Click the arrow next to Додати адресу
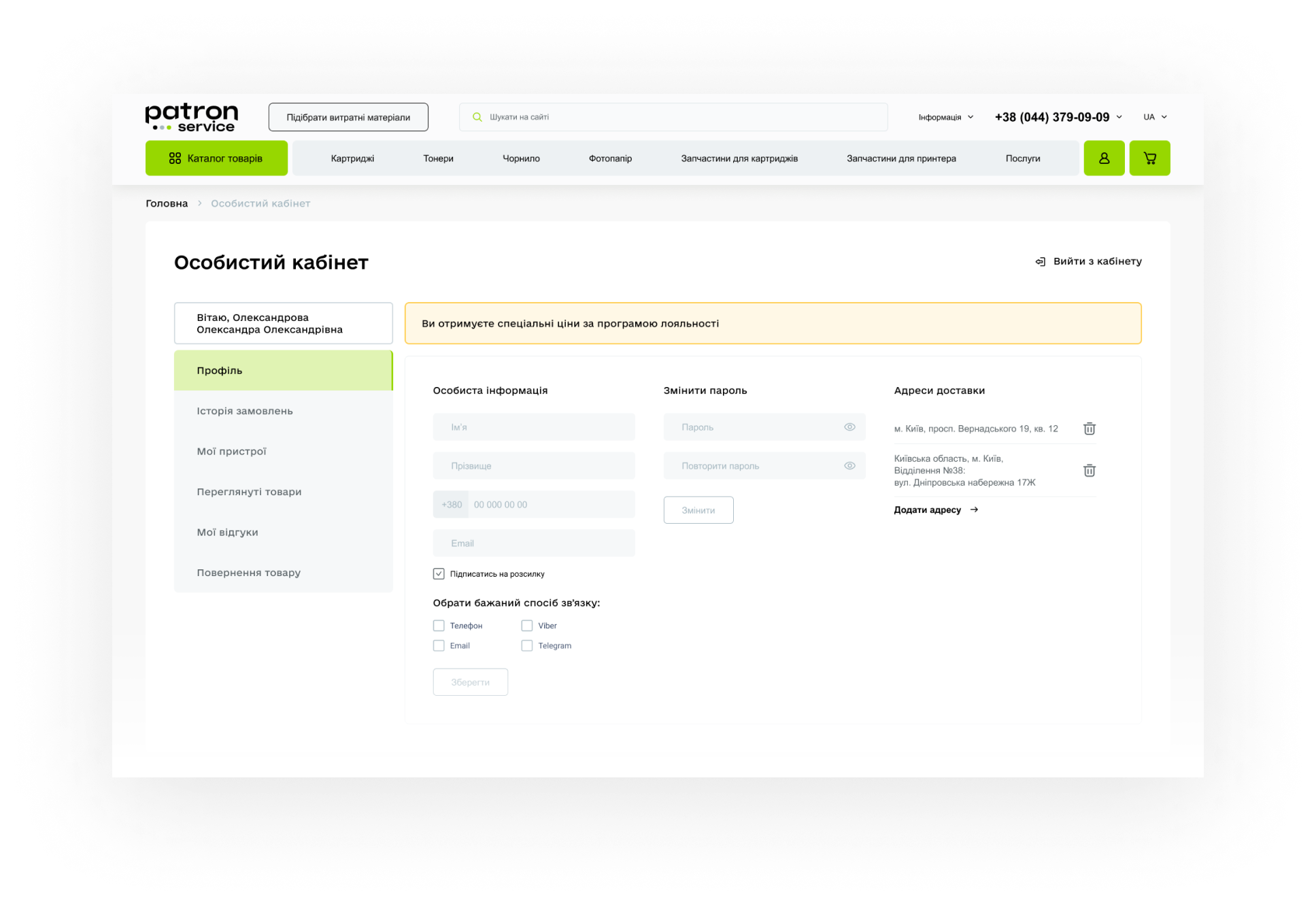The height and width of the screenshot is (908, 1316). click(x=974, y=509)
